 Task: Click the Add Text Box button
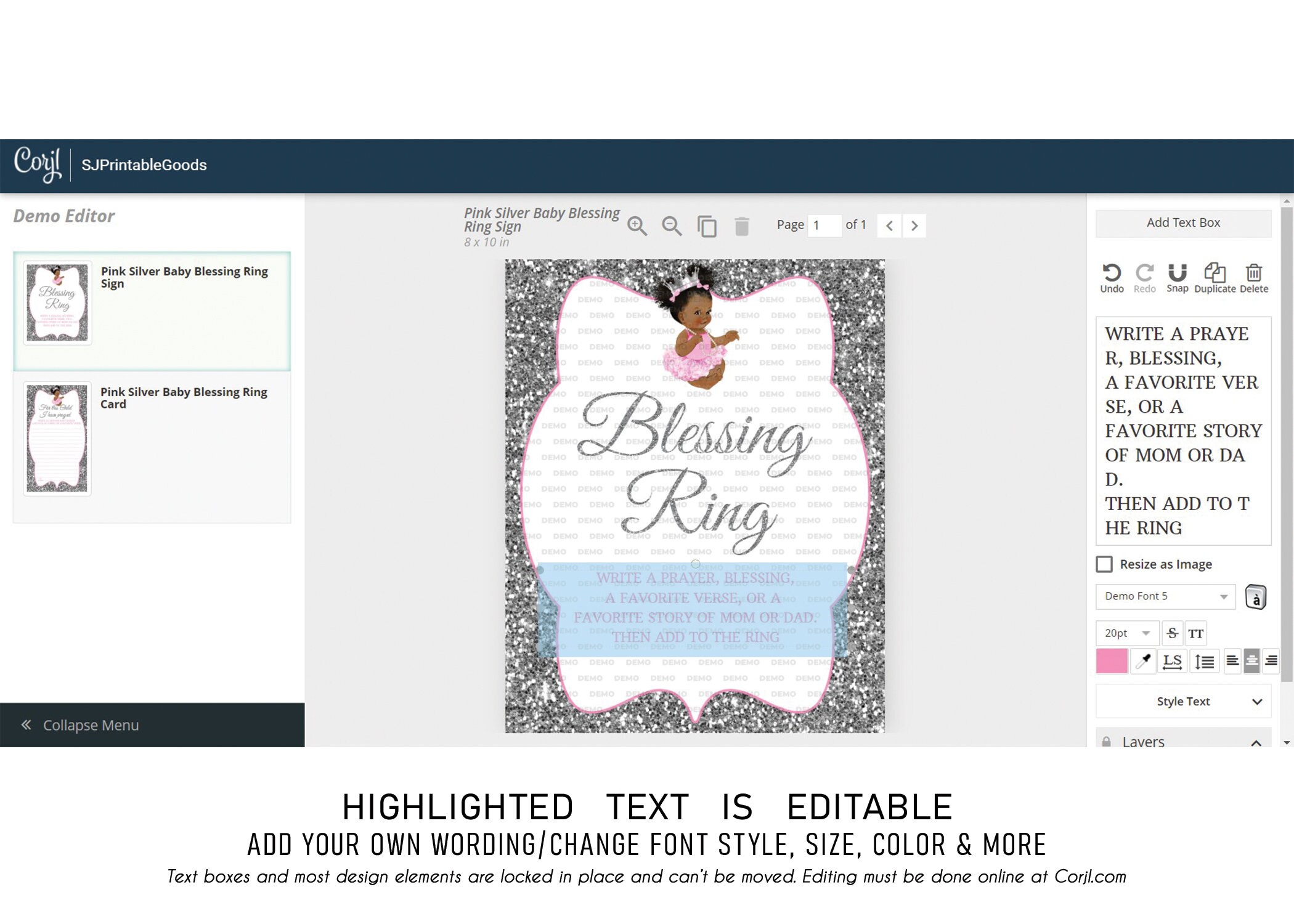1183,223
